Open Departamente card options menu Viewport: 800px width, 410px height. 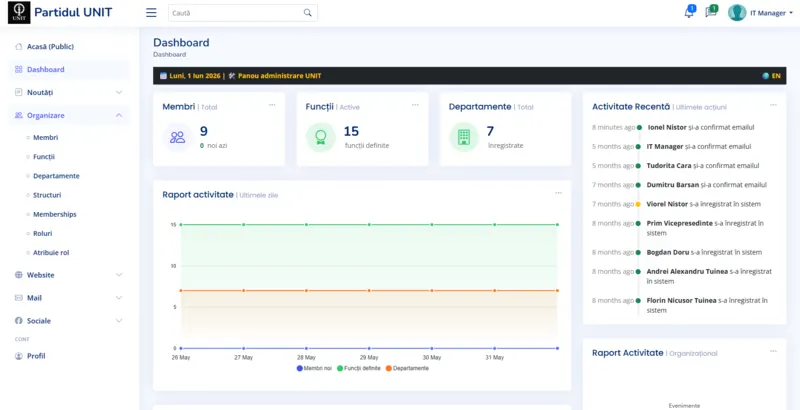pyautogui.click(x=558, y=105)
